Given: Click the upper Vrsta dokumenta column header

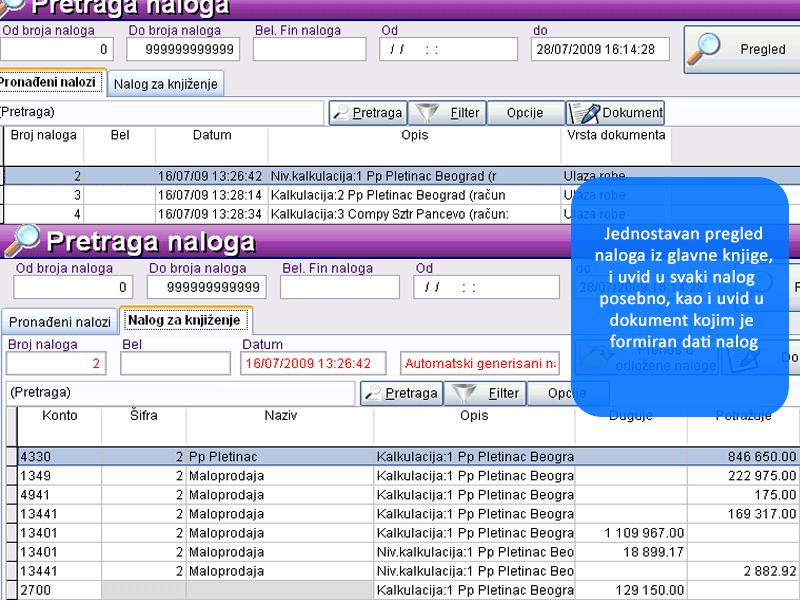Looking at the screenshot, I should click(x=615, y=135).
